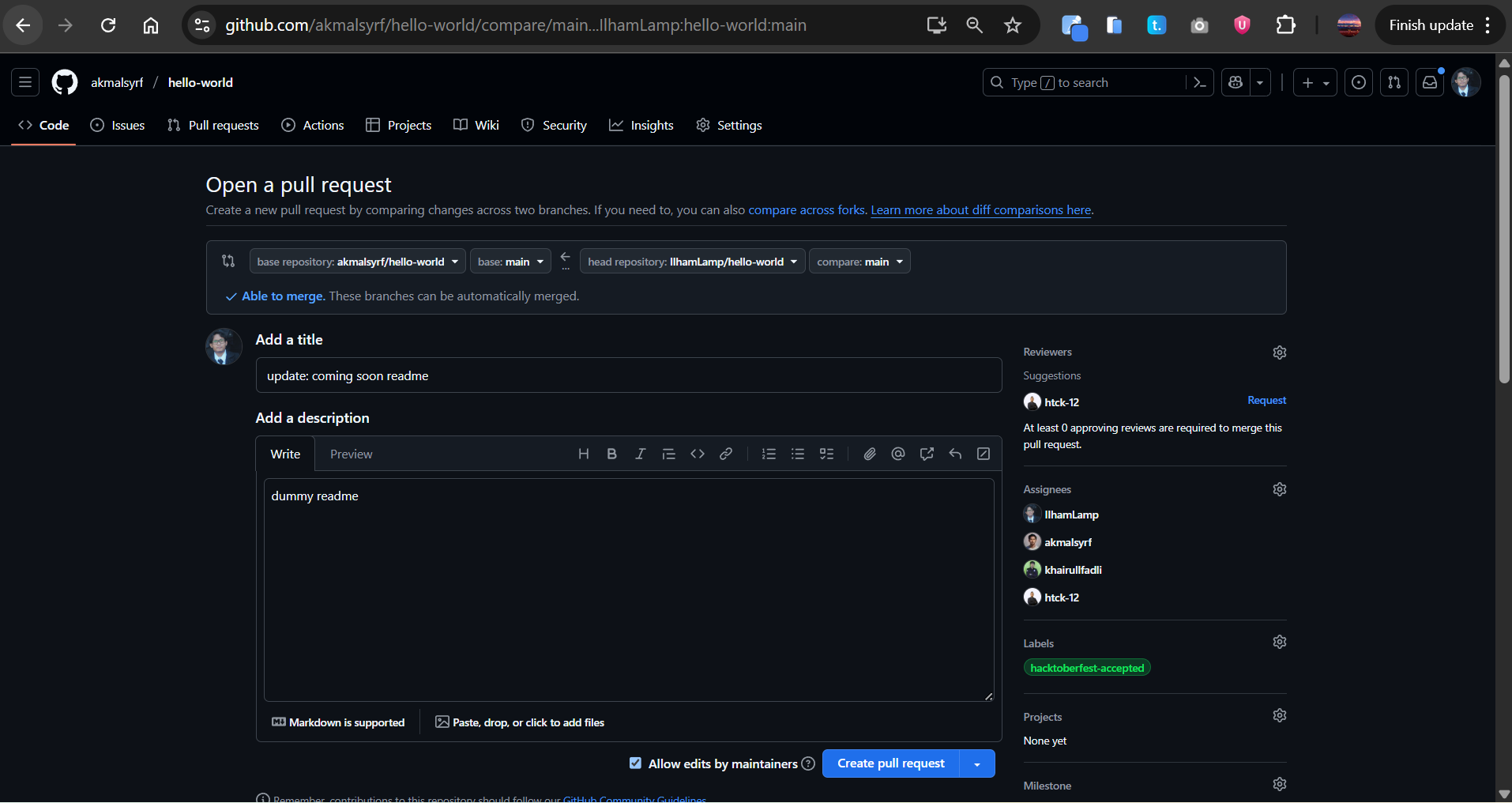Screen dimensions: 1512x803
Task: Click the Italic formatting icon
Action: [x=640, y=454]
